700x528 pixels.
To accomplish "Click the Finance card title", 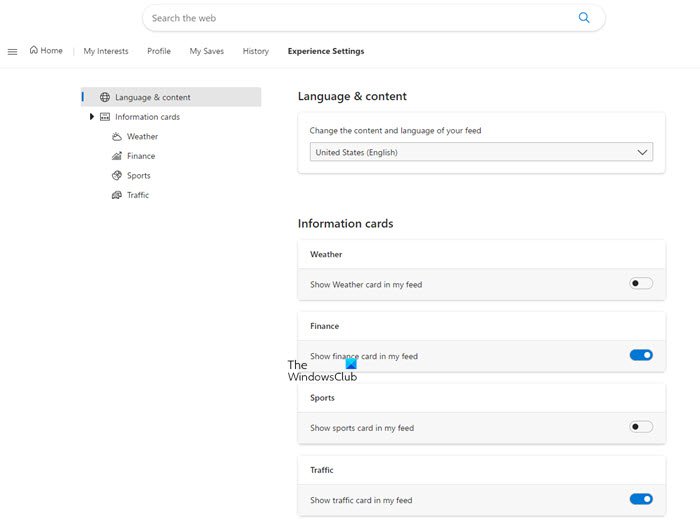I will click(x=325, y=326).
